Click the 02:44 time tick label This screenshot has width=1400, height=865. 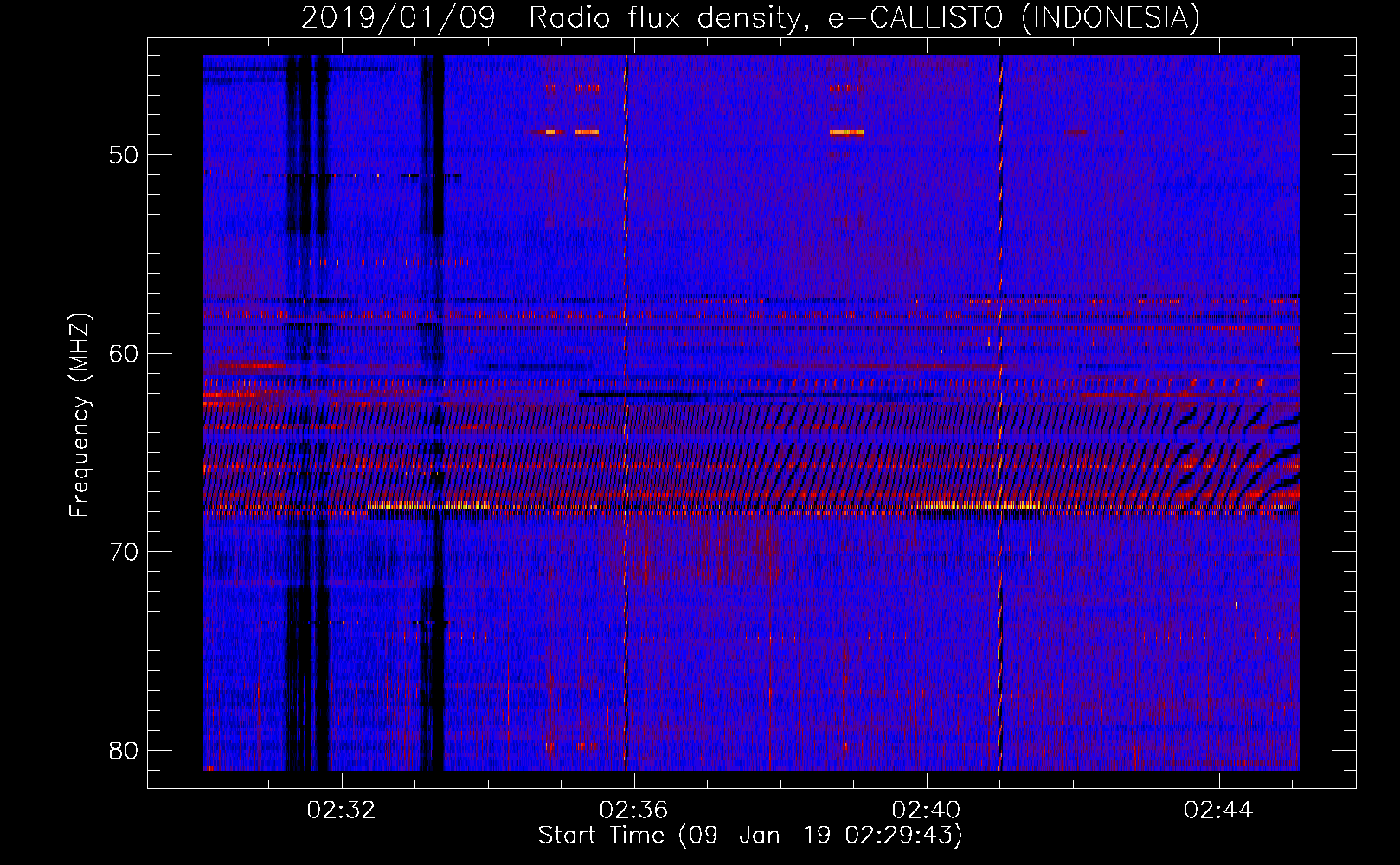[x=1218, y=811]
